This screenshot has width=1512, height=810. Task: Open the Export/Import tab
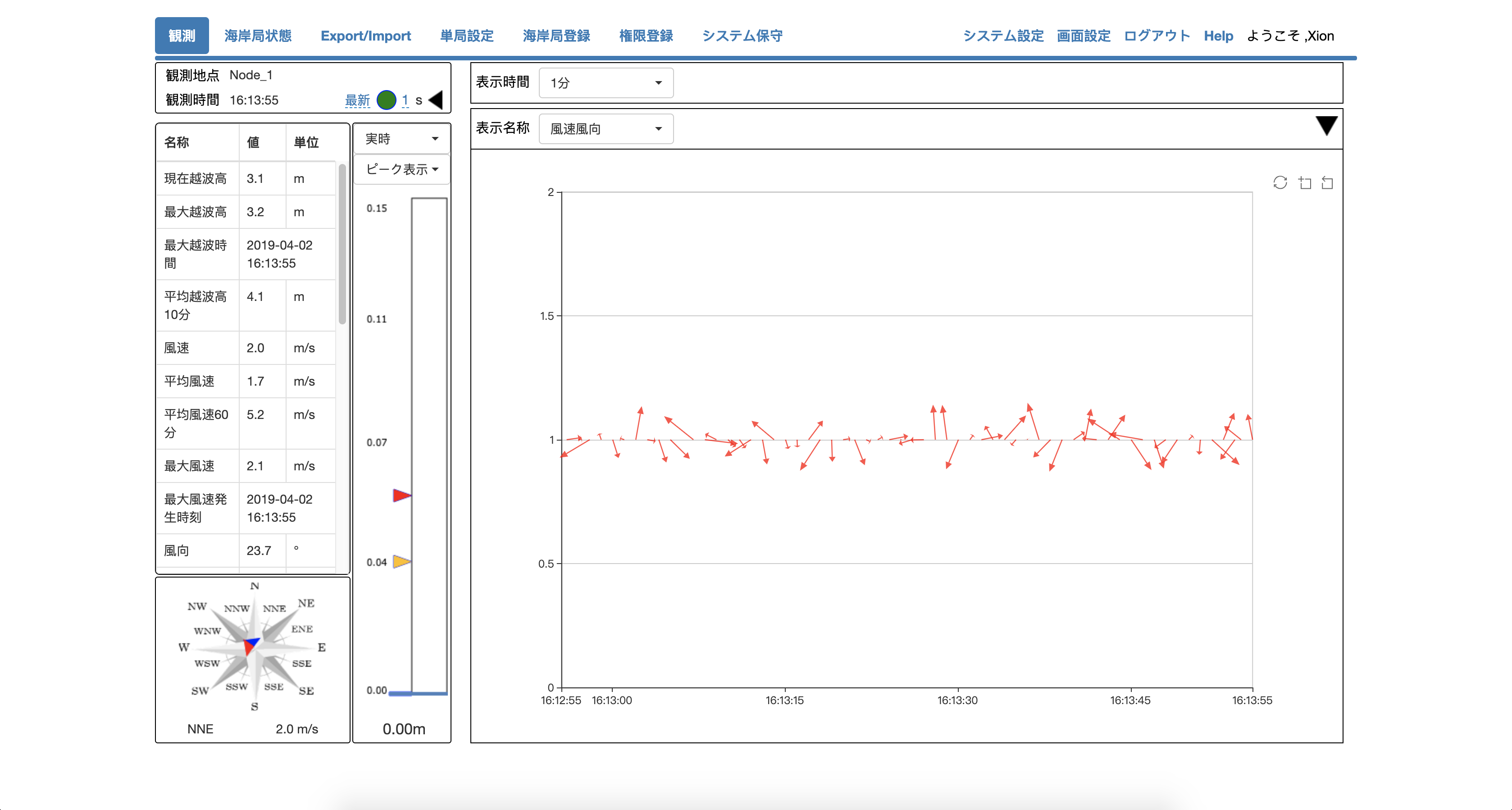click(x=365, y=36)
